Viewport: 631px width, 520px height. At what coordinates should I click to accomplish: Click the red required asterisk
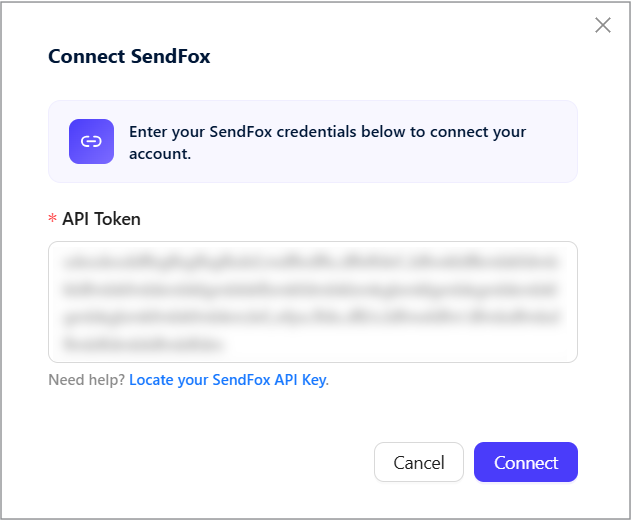coord(52,219)
